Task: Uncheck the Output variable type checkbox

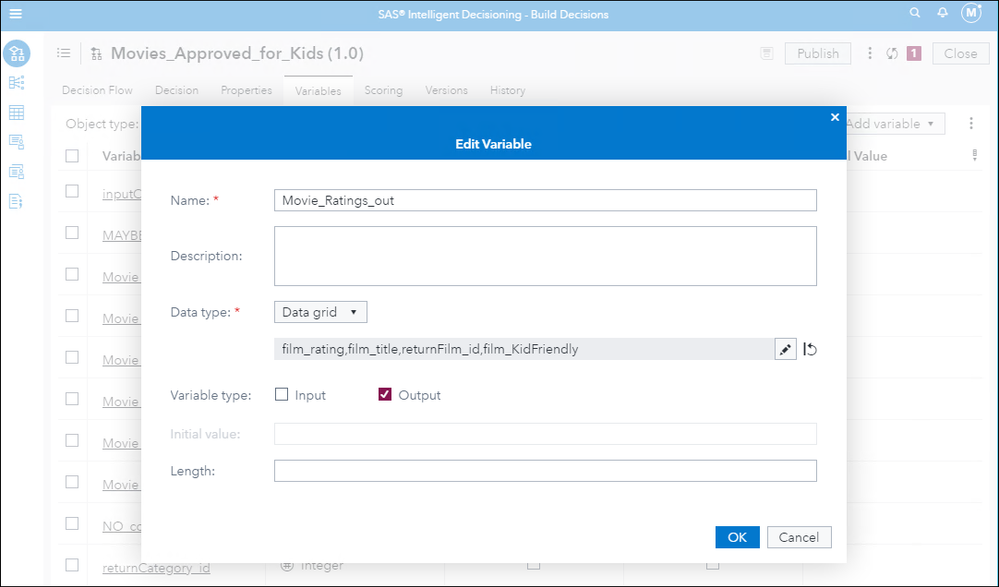Action: 385,395
